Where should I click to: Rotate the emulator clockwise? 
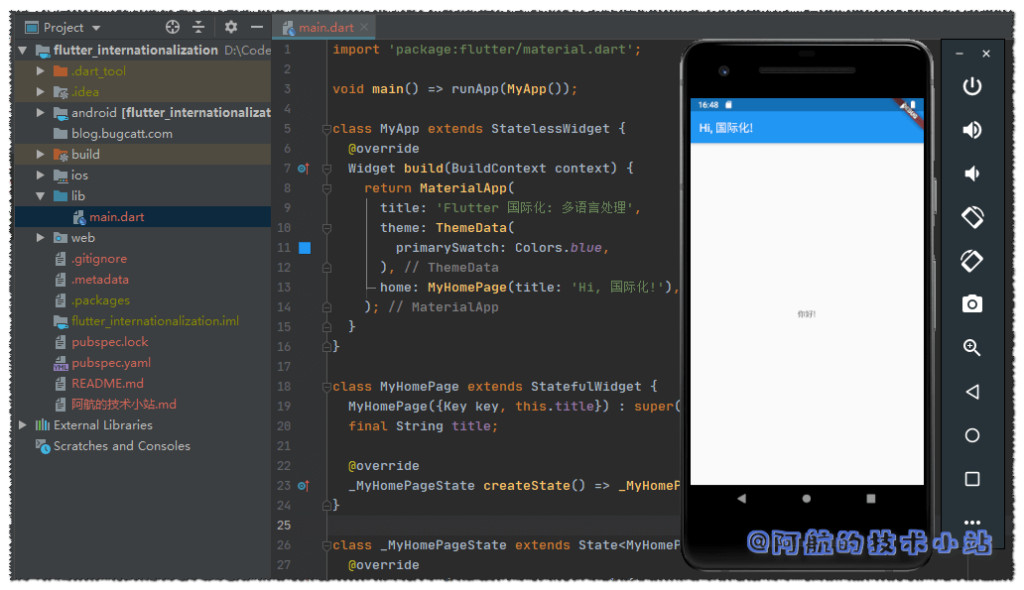[x=972, y=261]
